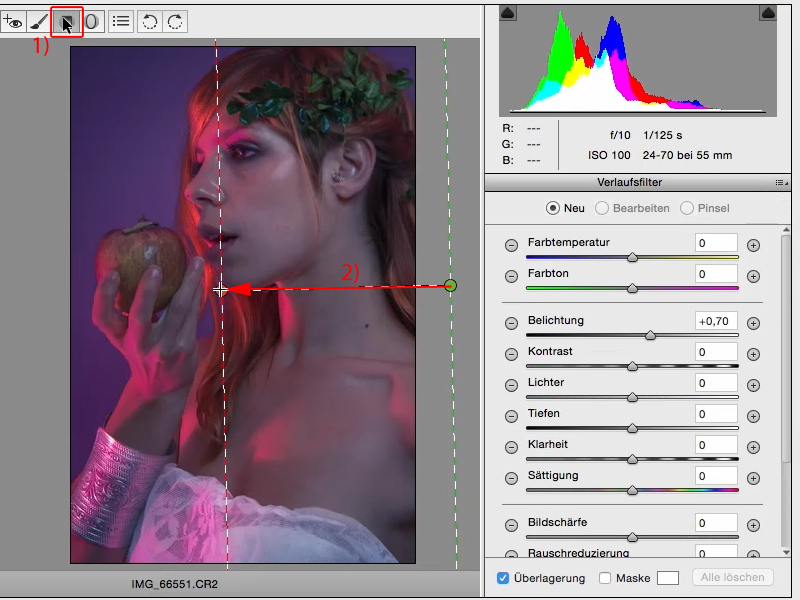Click the Lichter slider handle
Viewport: 800px width, 600px height.
[632, 397]
